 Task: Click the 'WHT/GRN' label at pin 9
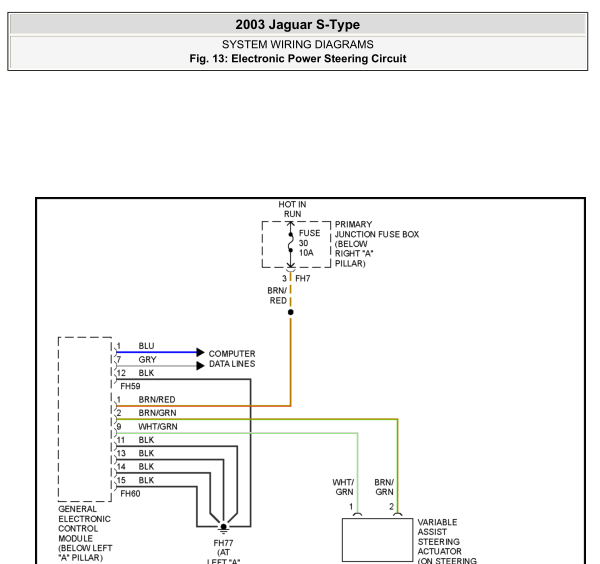pos(158,427)
